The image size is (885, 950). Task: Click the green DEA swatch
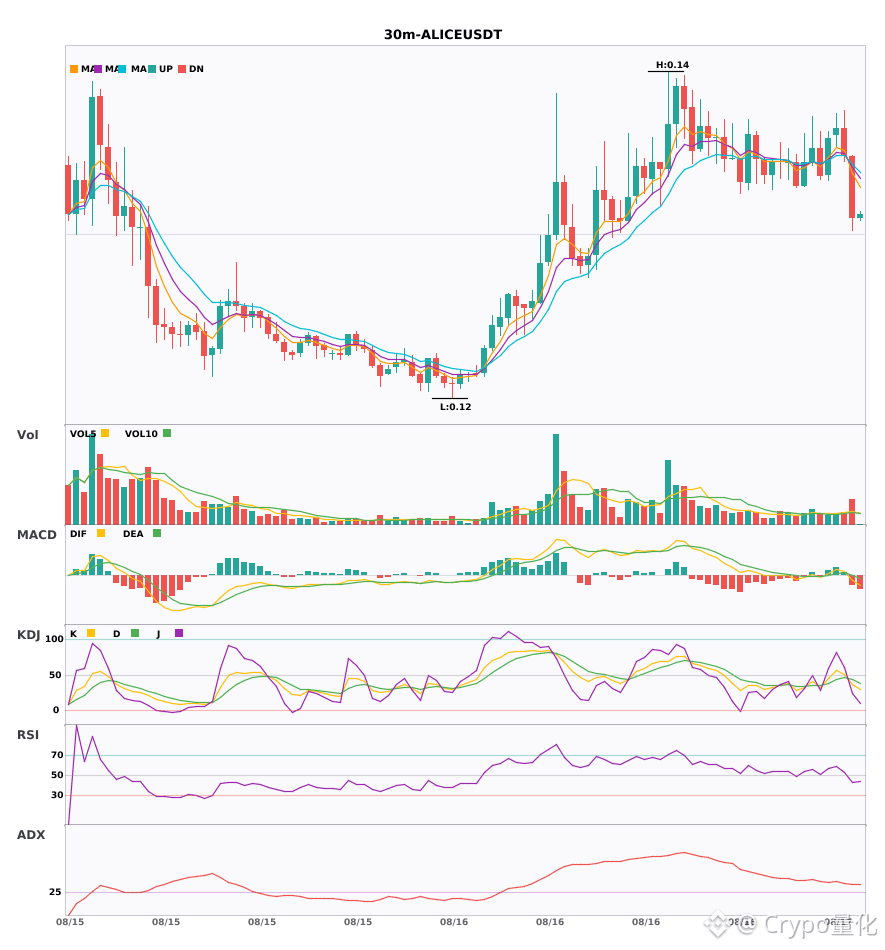[157, 533]
